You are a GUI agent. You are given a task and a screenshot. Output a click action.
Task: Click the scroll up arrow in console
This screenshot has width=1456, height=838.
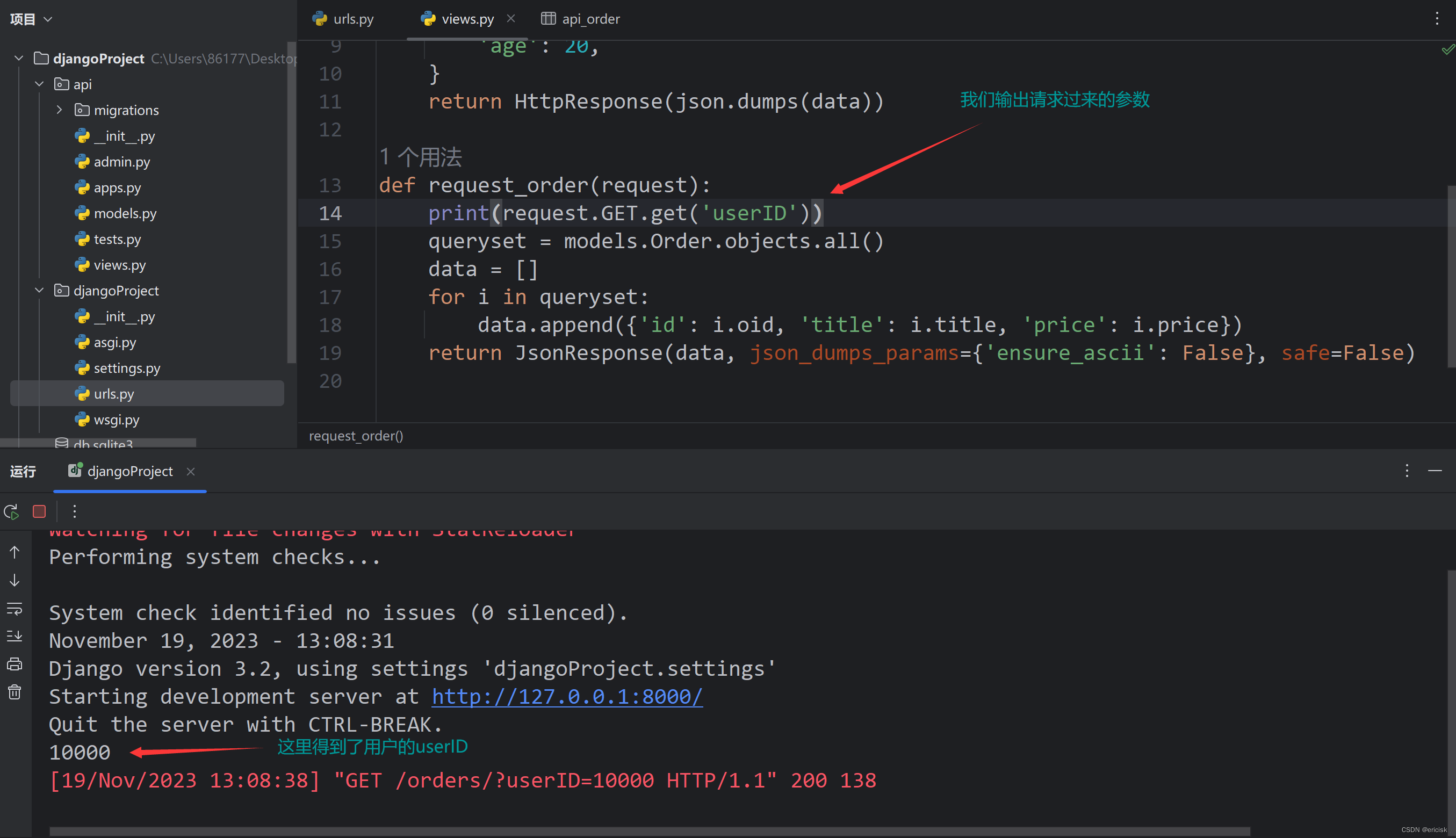(15, 553)
